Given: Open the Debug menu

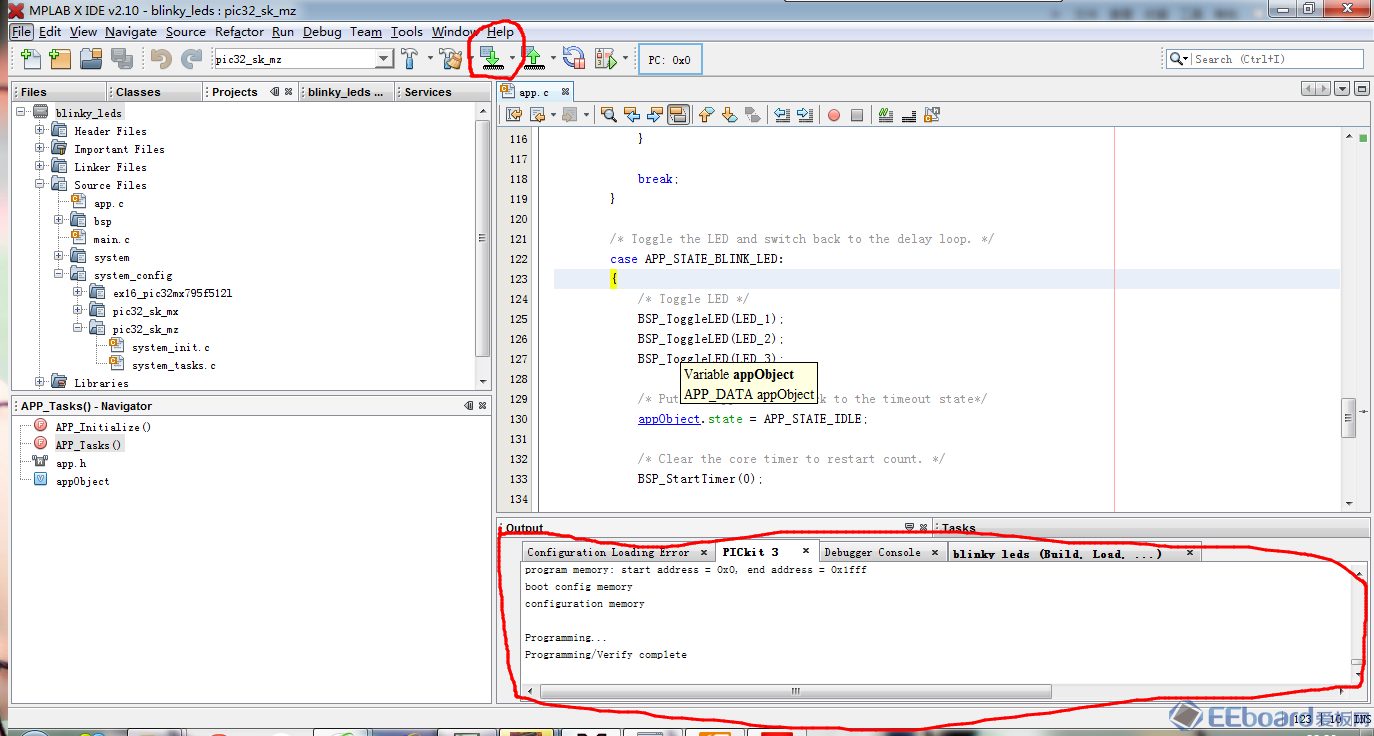Looking at the screenshot, I should [x=322, y=32].
